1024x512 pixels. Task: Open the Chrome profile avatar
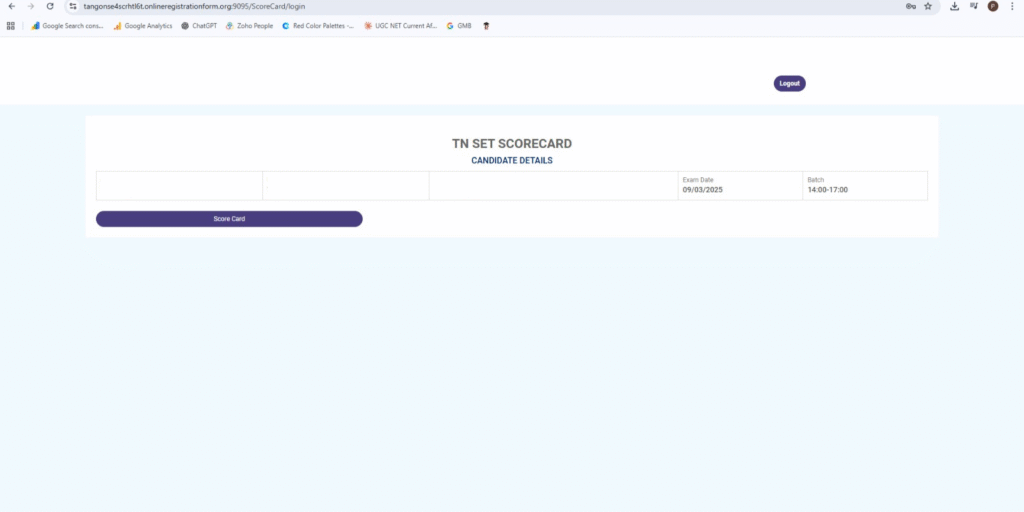coord(993,6)
